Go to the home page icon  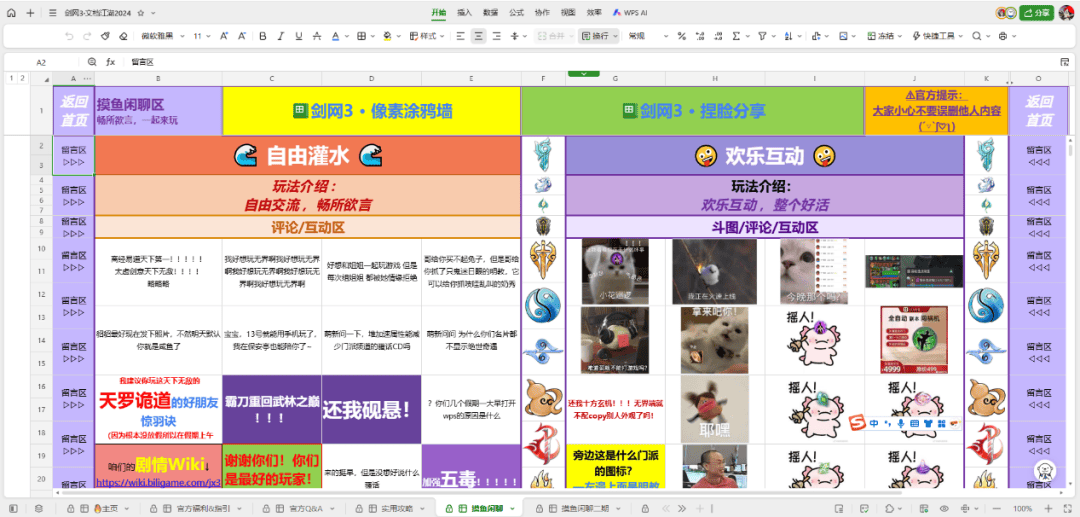[x=12, y=12]
